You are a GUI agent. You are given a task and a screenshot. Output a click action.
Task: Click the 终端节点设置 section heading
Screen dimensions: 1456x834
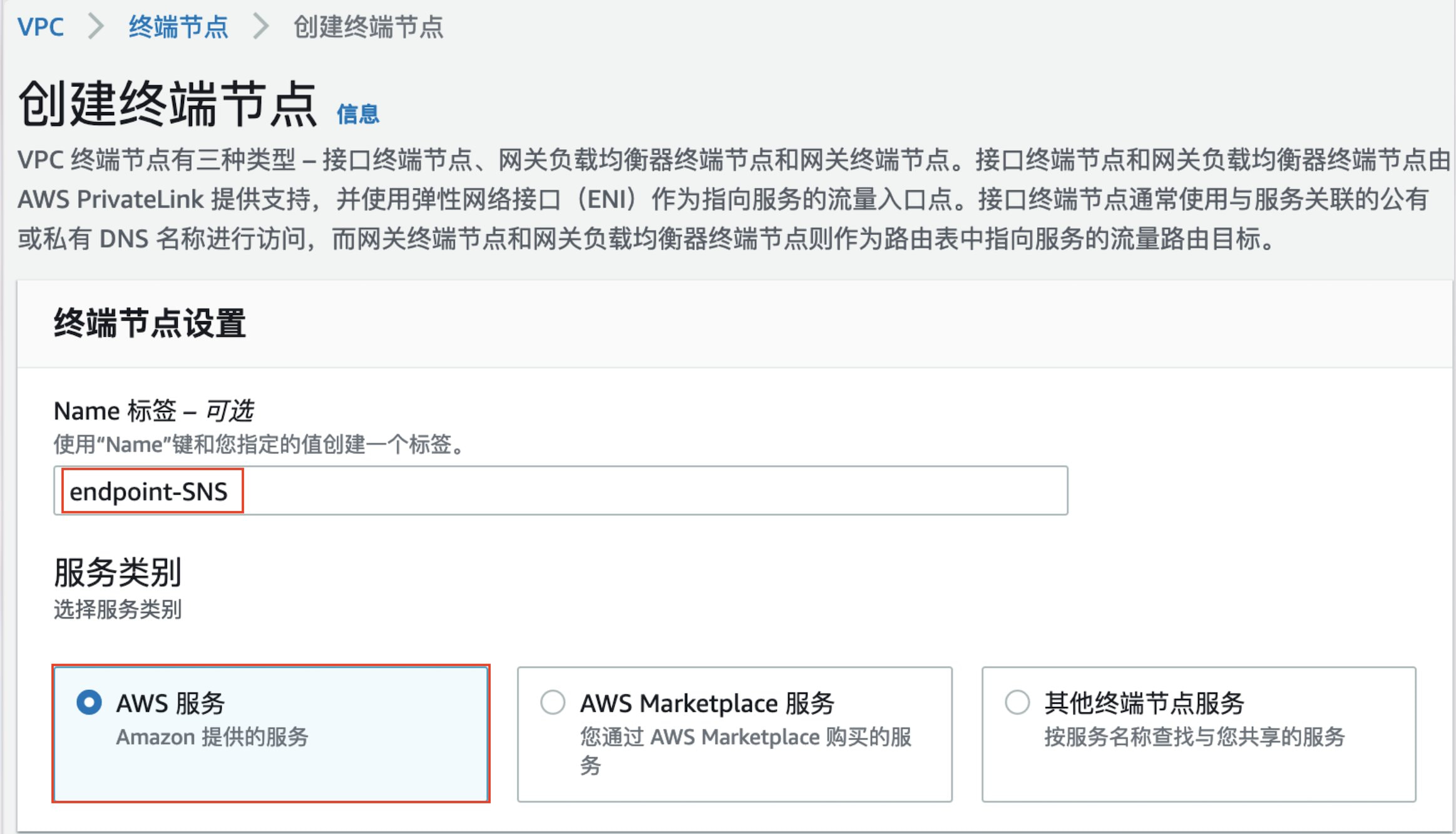point(150,323)
